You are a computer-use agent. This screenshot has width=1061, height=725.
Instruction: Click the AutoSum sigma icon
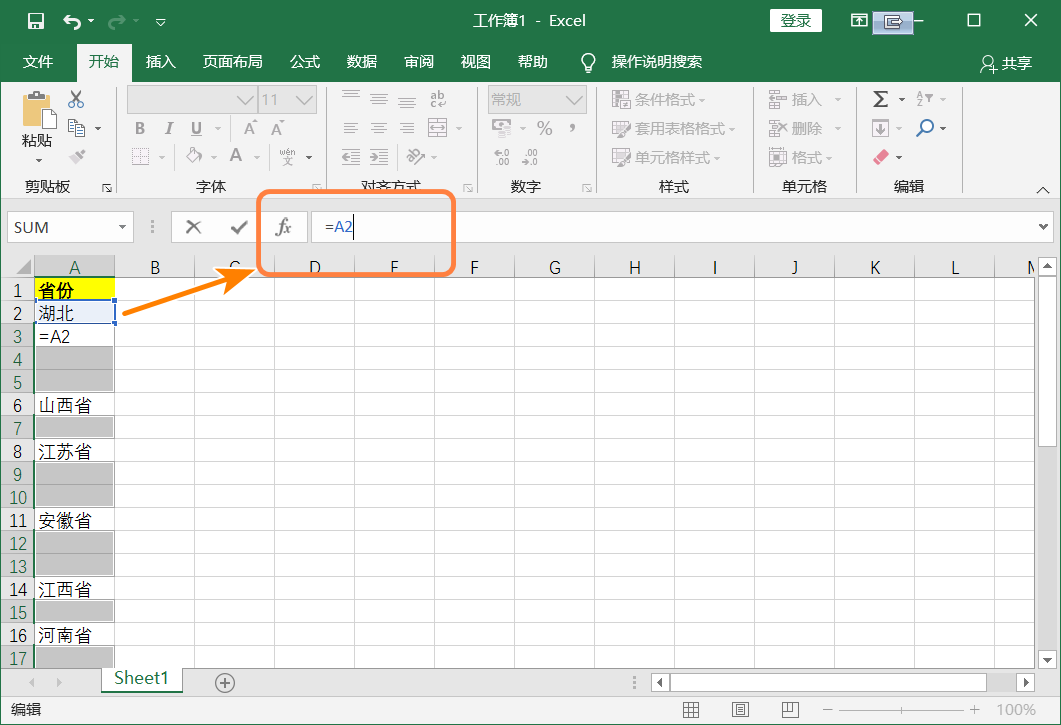click(x=880, y=100)
